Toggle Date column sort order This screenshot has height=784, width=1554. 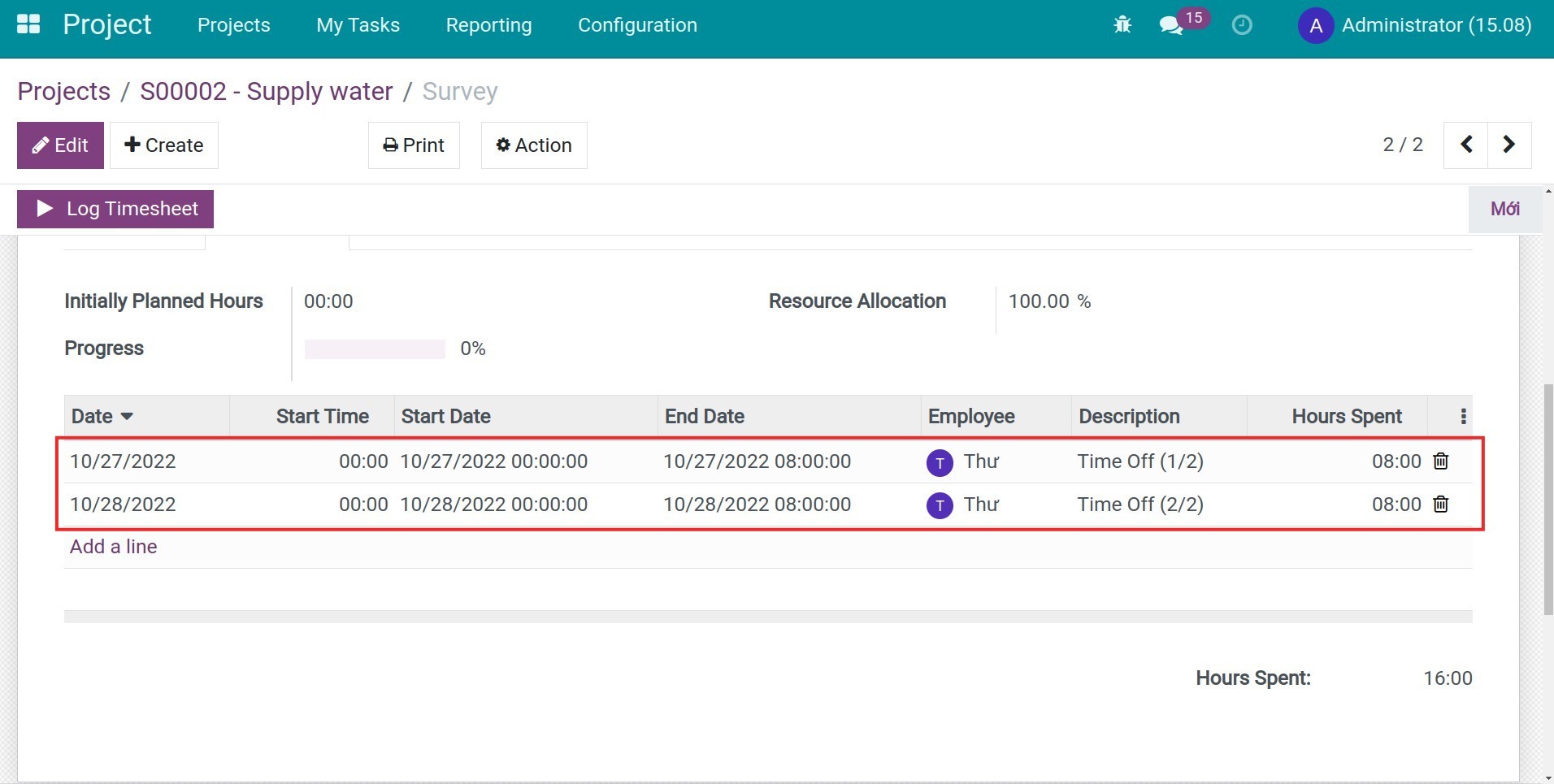[x=101, y=416]
